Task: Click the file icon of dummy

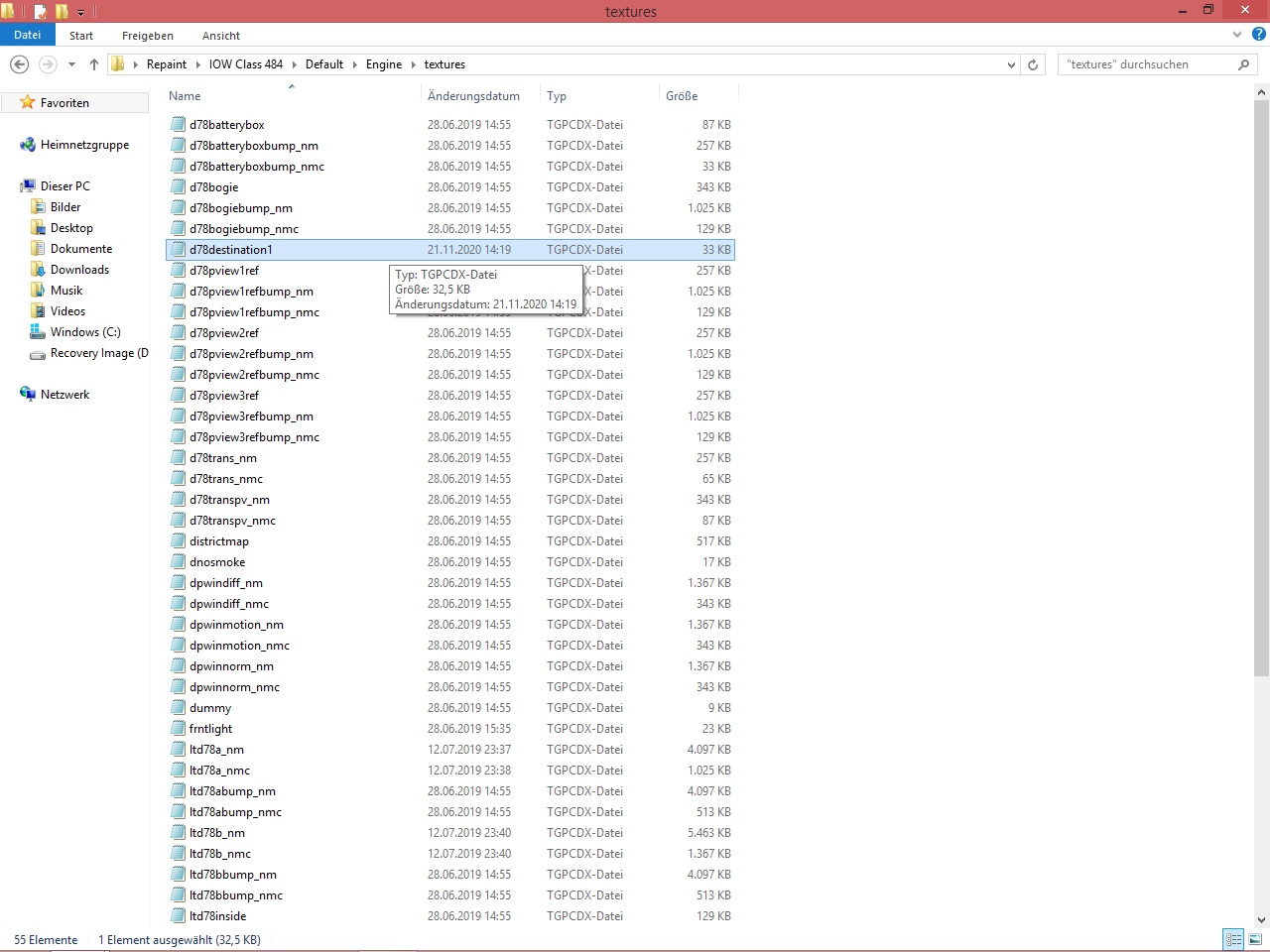Action: tap(178, 708)
